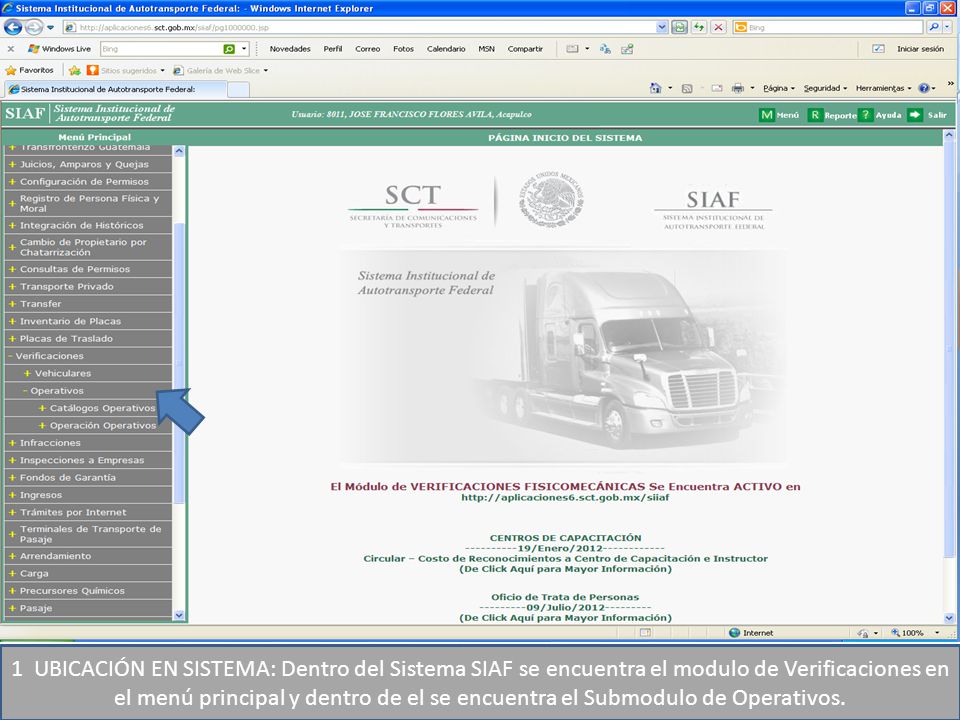The height and width of the screenshot is (720, 960).
Task: Click the Bing search box at top right
Action: pyautogui.click(x=828, y=28)
